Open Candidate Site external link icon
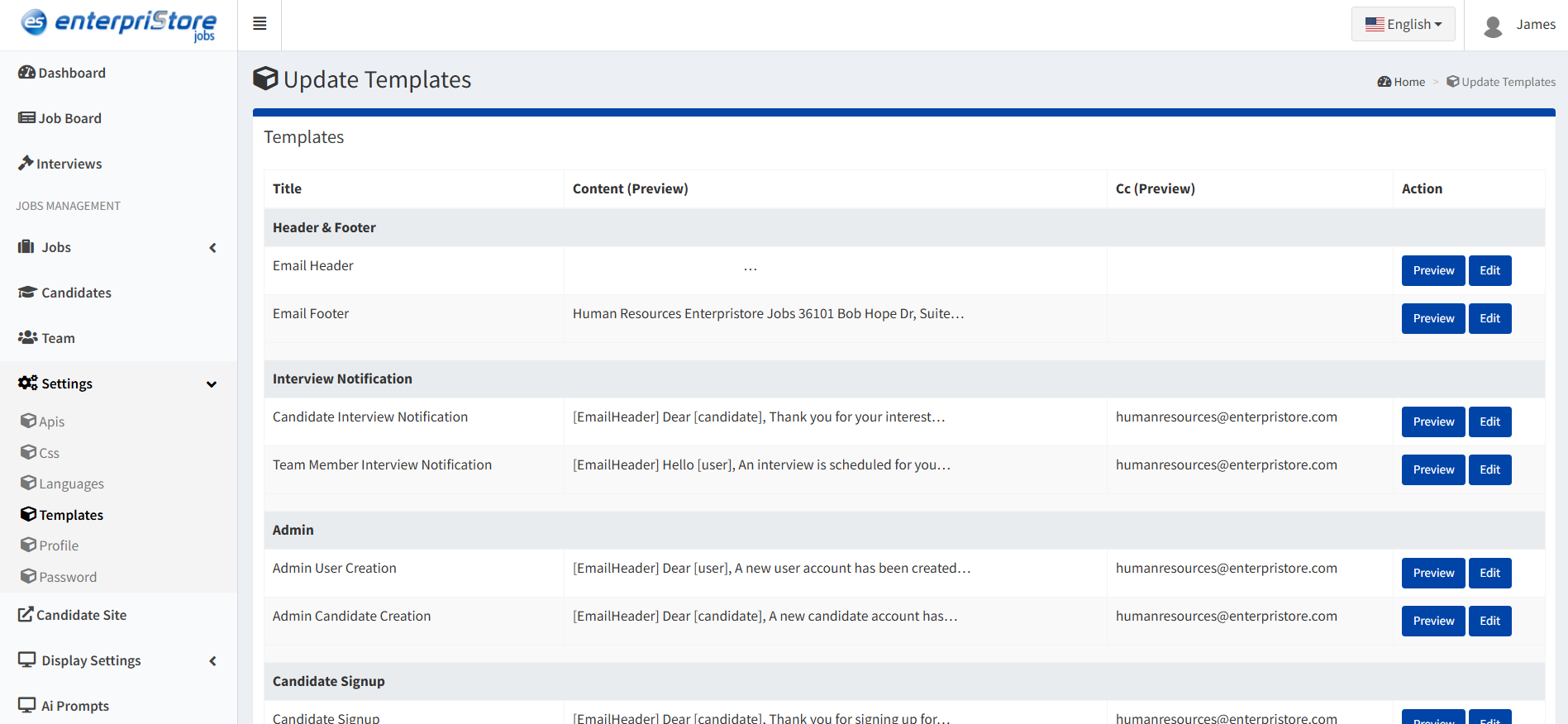The width and height of the screenshot is (1568, 724). [26, 615]
